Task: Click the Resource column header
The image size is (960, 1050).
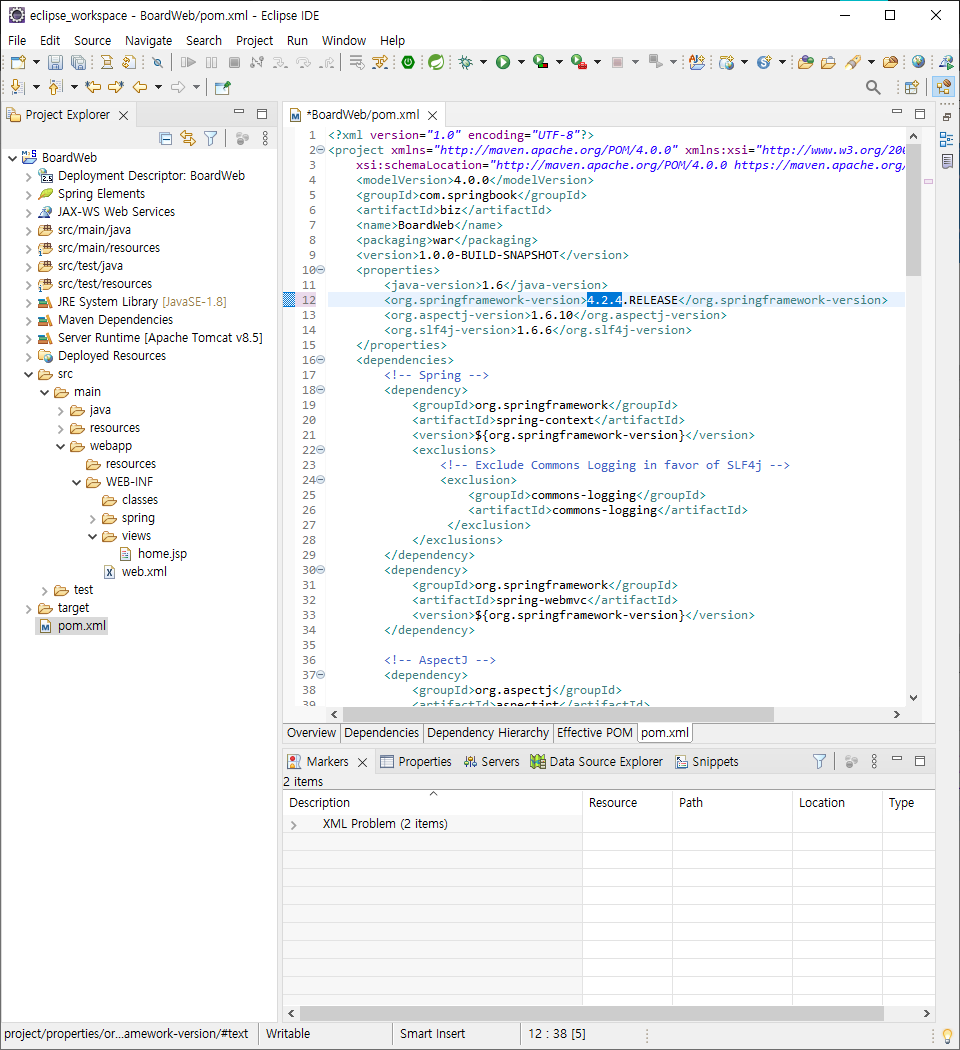Action: tap(627, 802)
